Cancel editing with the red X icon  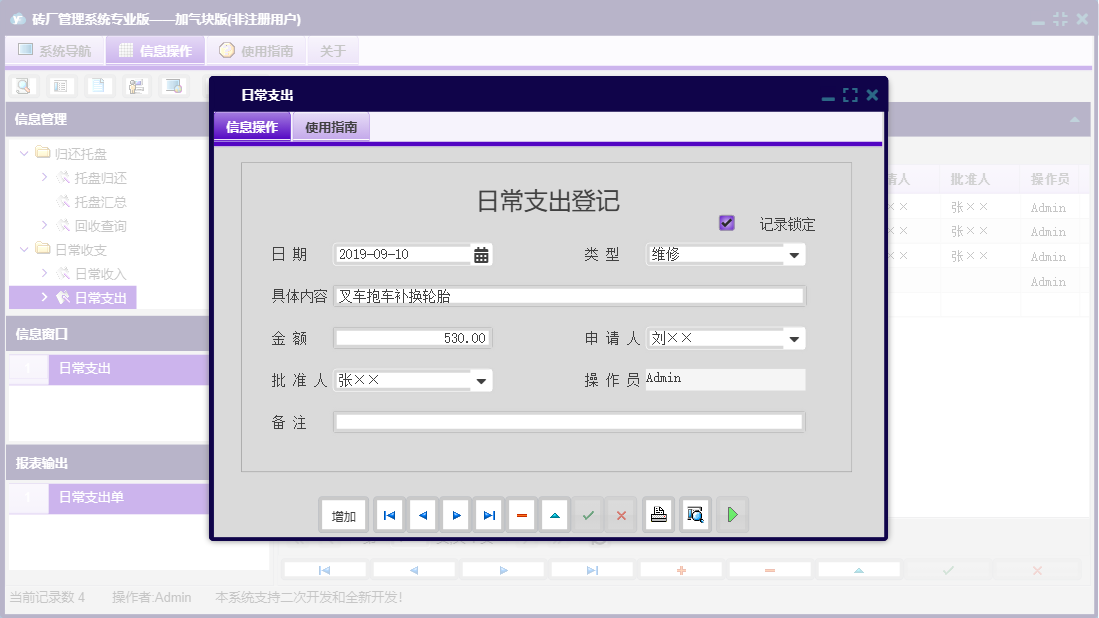tap(621, 514)
